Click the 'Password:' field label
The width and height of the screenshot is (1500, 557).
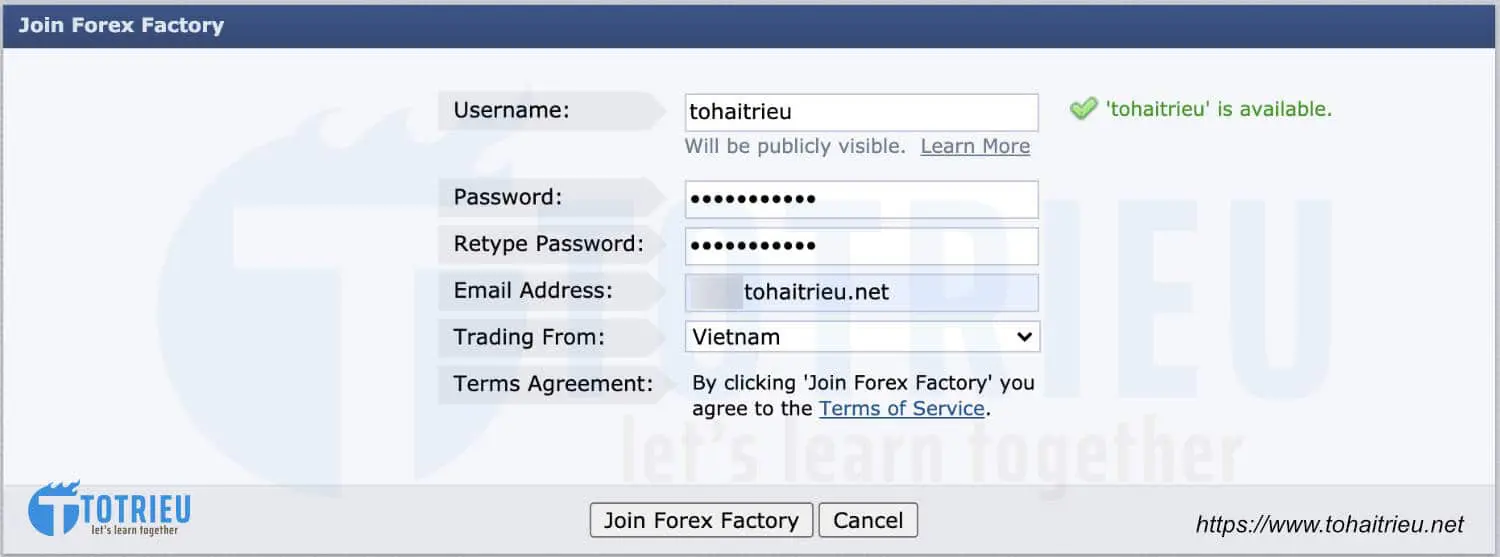pyautogui.click(x=508, y=197)
